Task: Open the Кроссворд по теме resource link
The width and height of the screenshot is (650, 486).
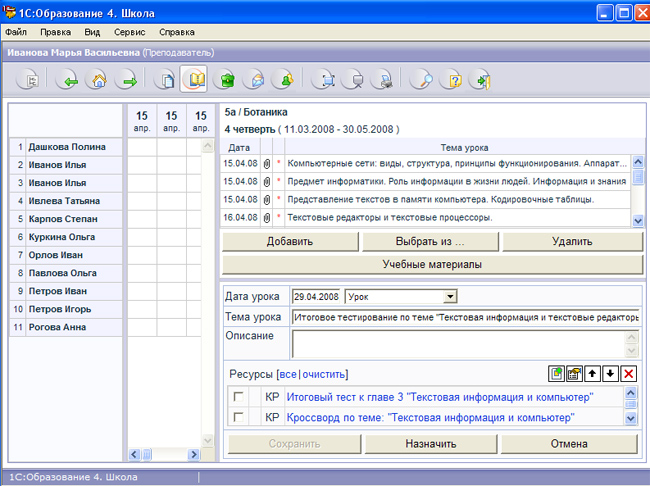Action: [x=430, y=417]
